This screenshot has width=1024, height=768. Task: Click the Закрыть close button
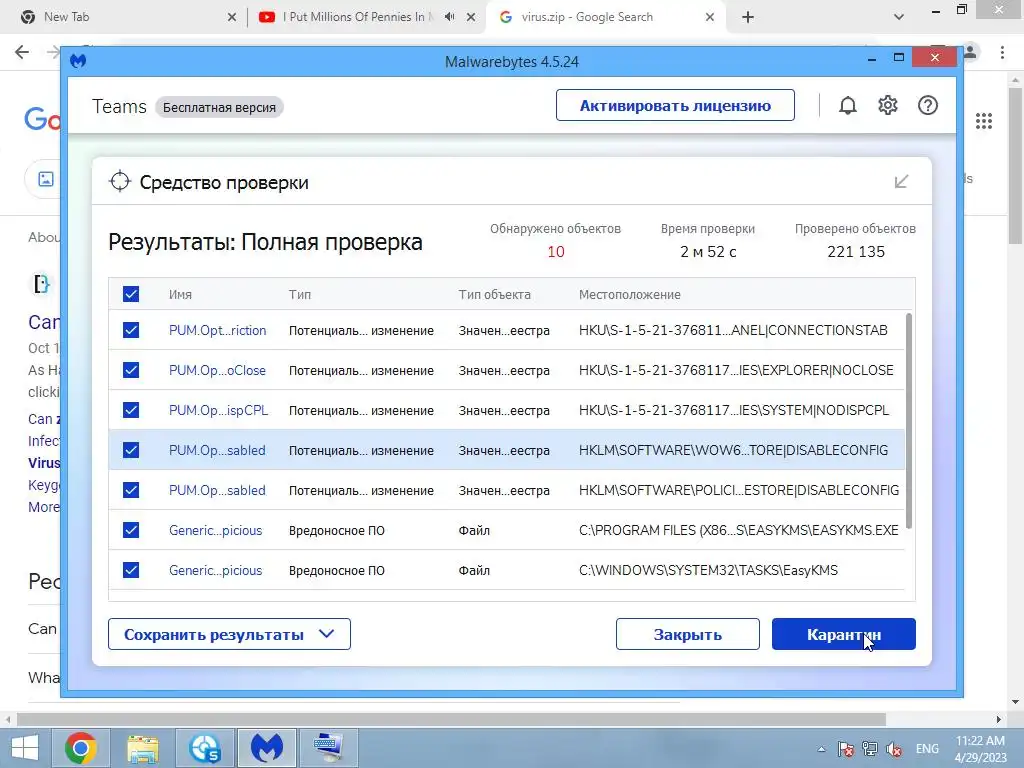688,634
